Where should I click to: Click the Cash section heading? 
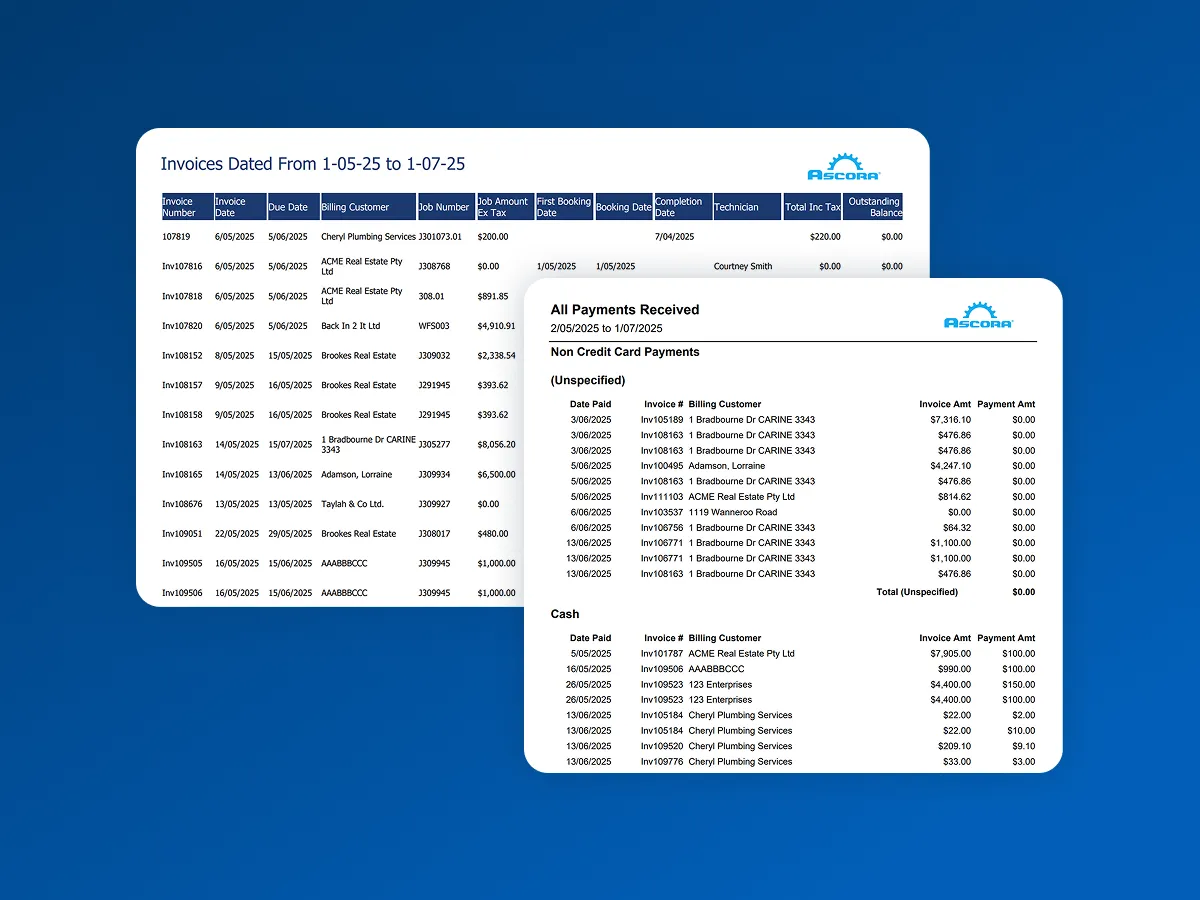[x=565, y=614]
